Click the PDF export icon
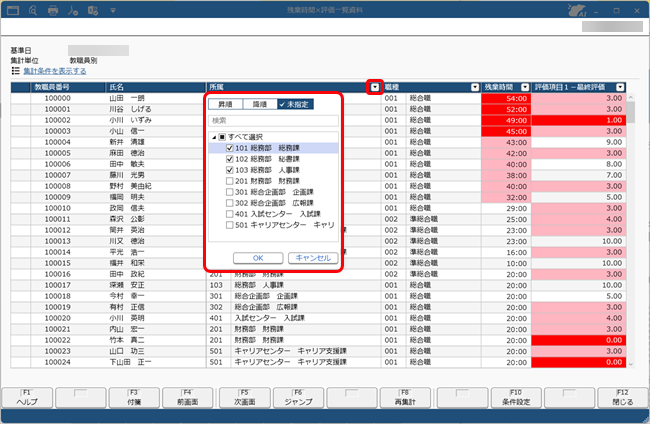This screenshot has height=424, width=650. (73, 10)
